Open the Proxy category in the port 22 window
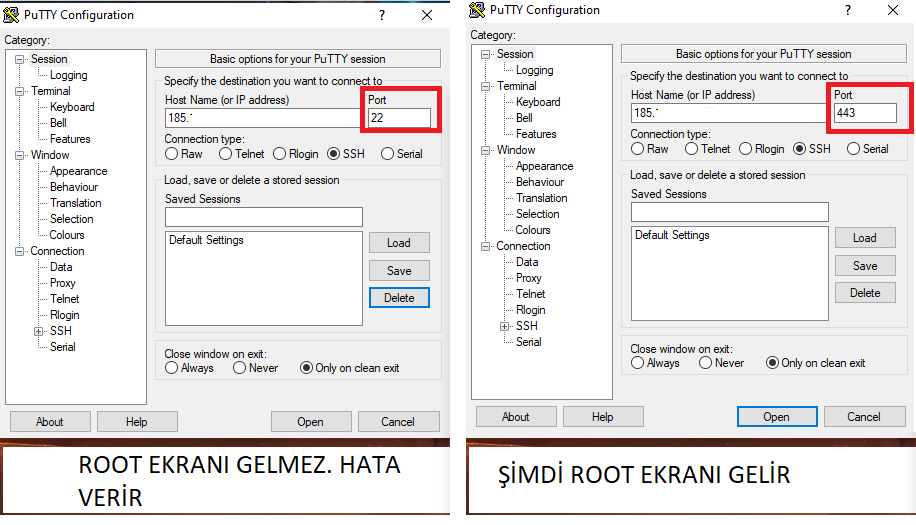Viewport: 916px width, 525px height. point(62,283)
